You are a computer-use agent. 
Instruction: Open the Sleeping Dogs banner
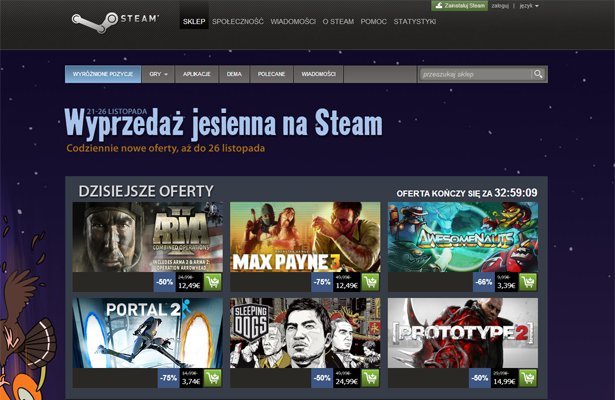tap(305, 333)
